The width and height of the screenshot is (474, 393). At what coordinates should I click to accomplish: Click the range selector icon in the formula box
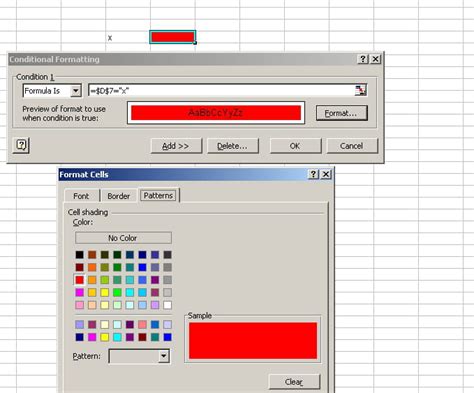[360, 90]
